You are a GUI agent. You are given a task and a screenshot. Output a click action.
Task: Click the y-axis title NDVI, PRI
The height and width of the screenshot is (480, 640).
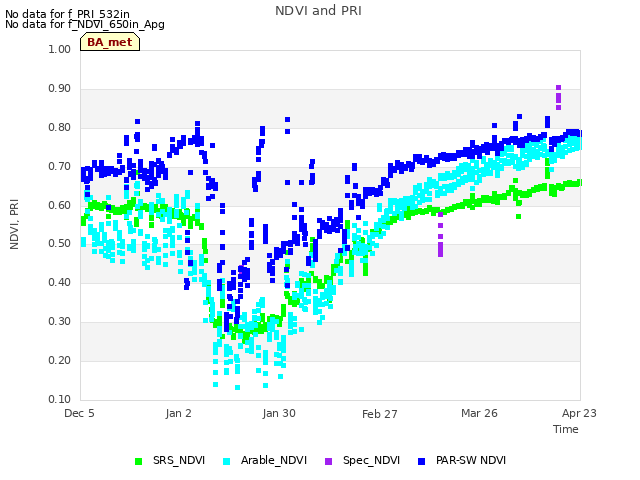pos(14,224)
